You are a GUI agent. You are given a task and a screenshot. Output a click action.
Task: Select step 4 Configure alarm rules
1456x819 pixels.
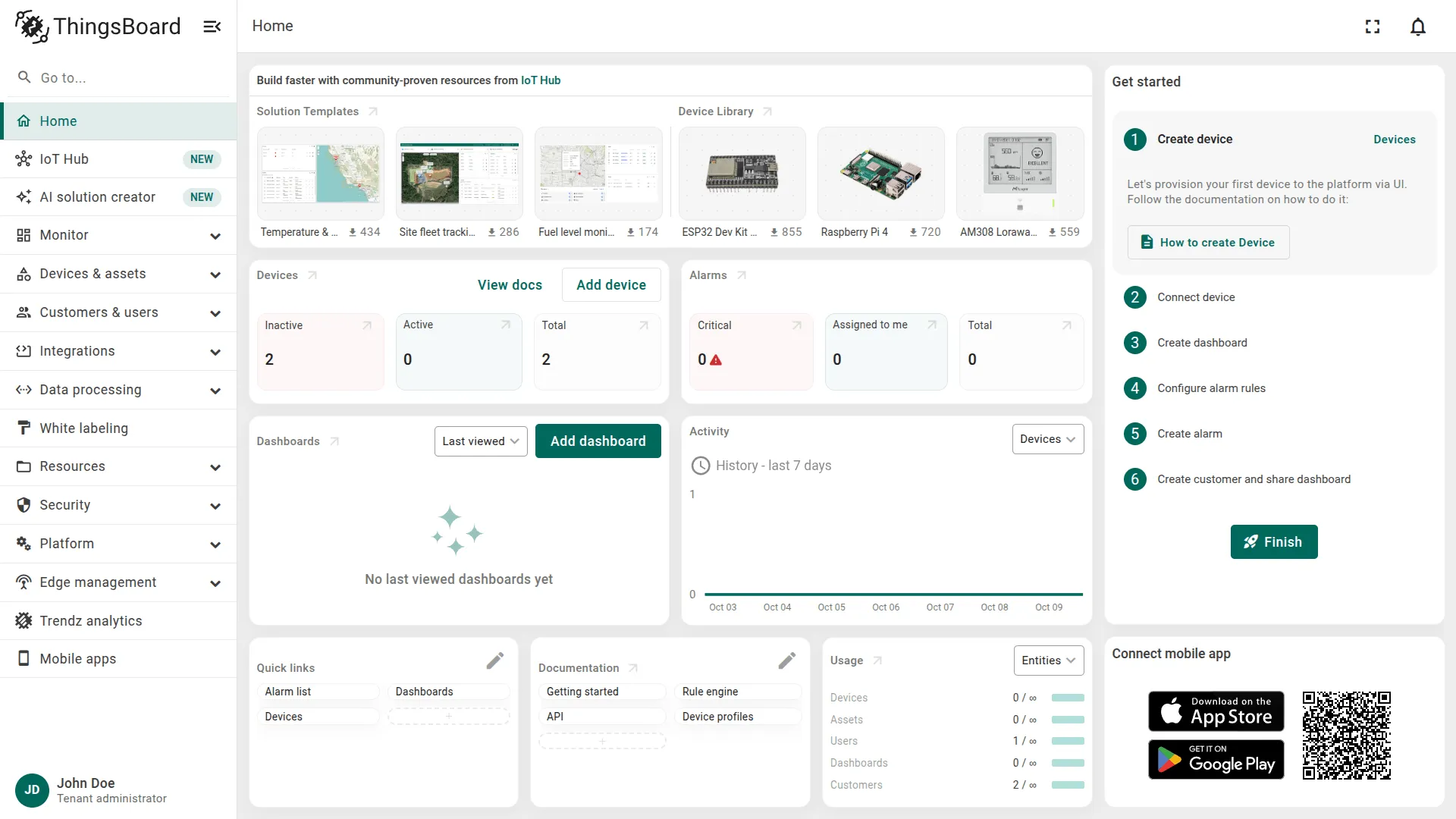coord(1211,388)
